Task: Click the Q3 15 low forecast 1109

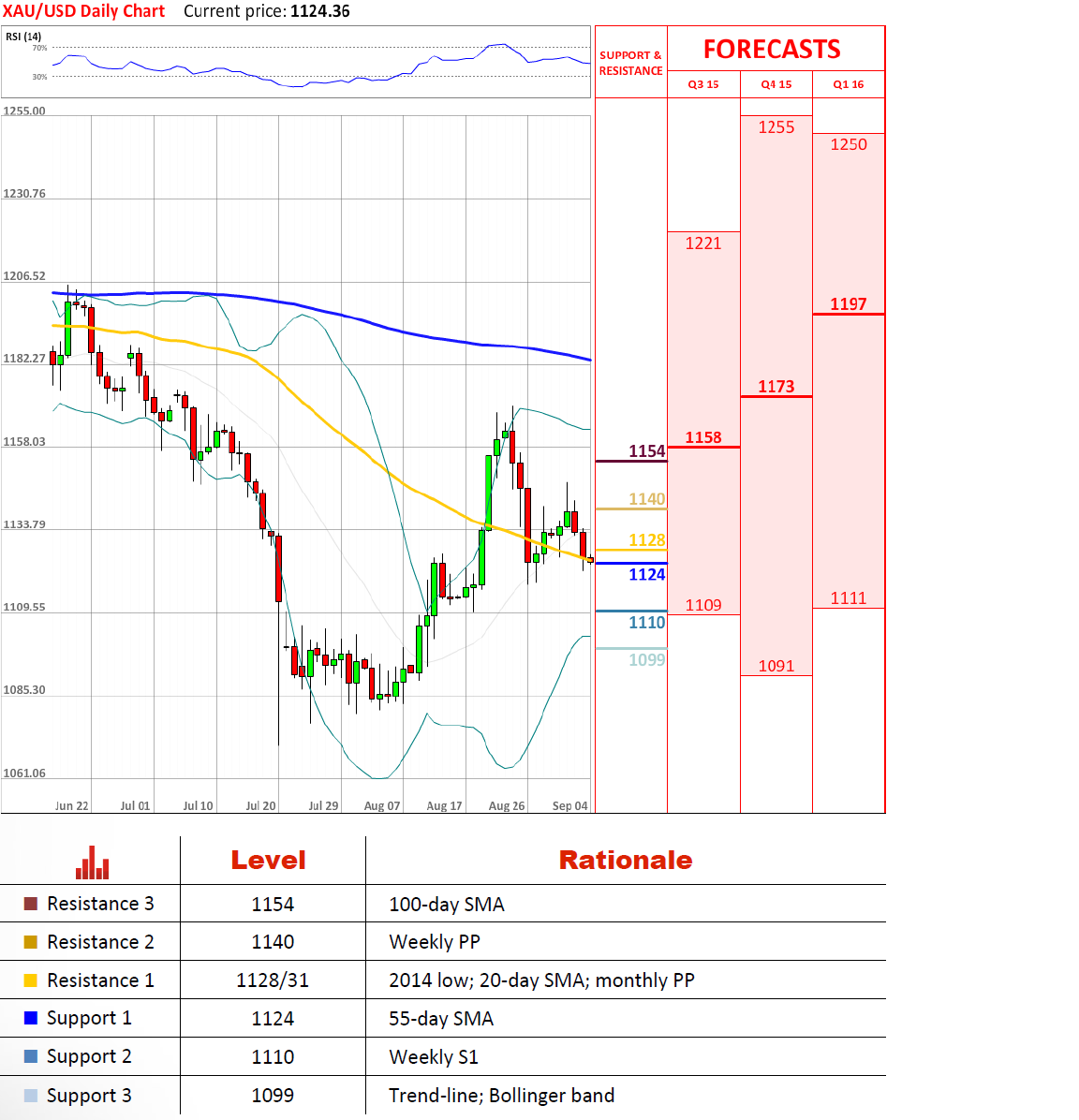Action: click(703, 605)
